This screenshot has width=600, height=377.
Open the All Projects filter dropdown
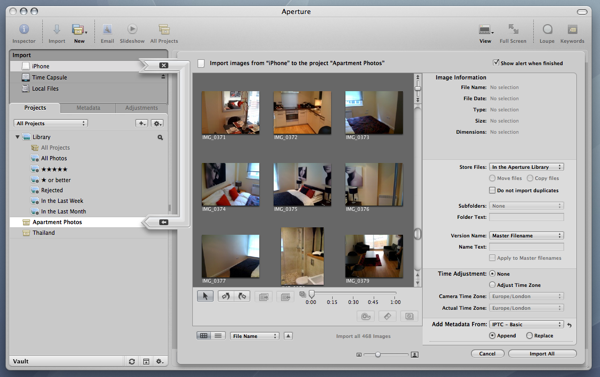tap(51, 123)
